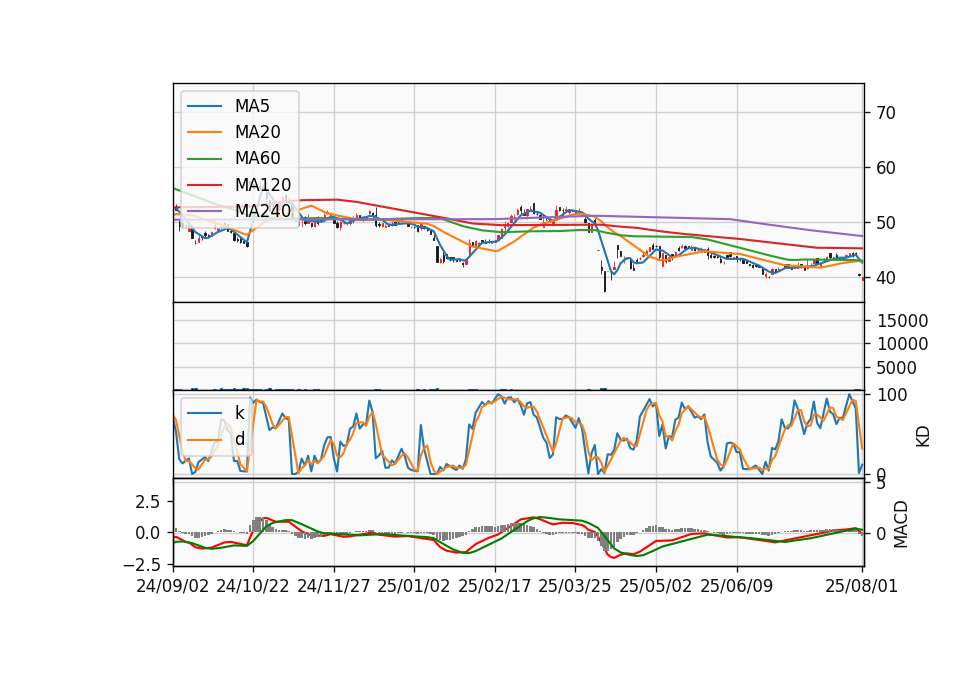Click the red MA120 legend line sample

coord(204,185)
